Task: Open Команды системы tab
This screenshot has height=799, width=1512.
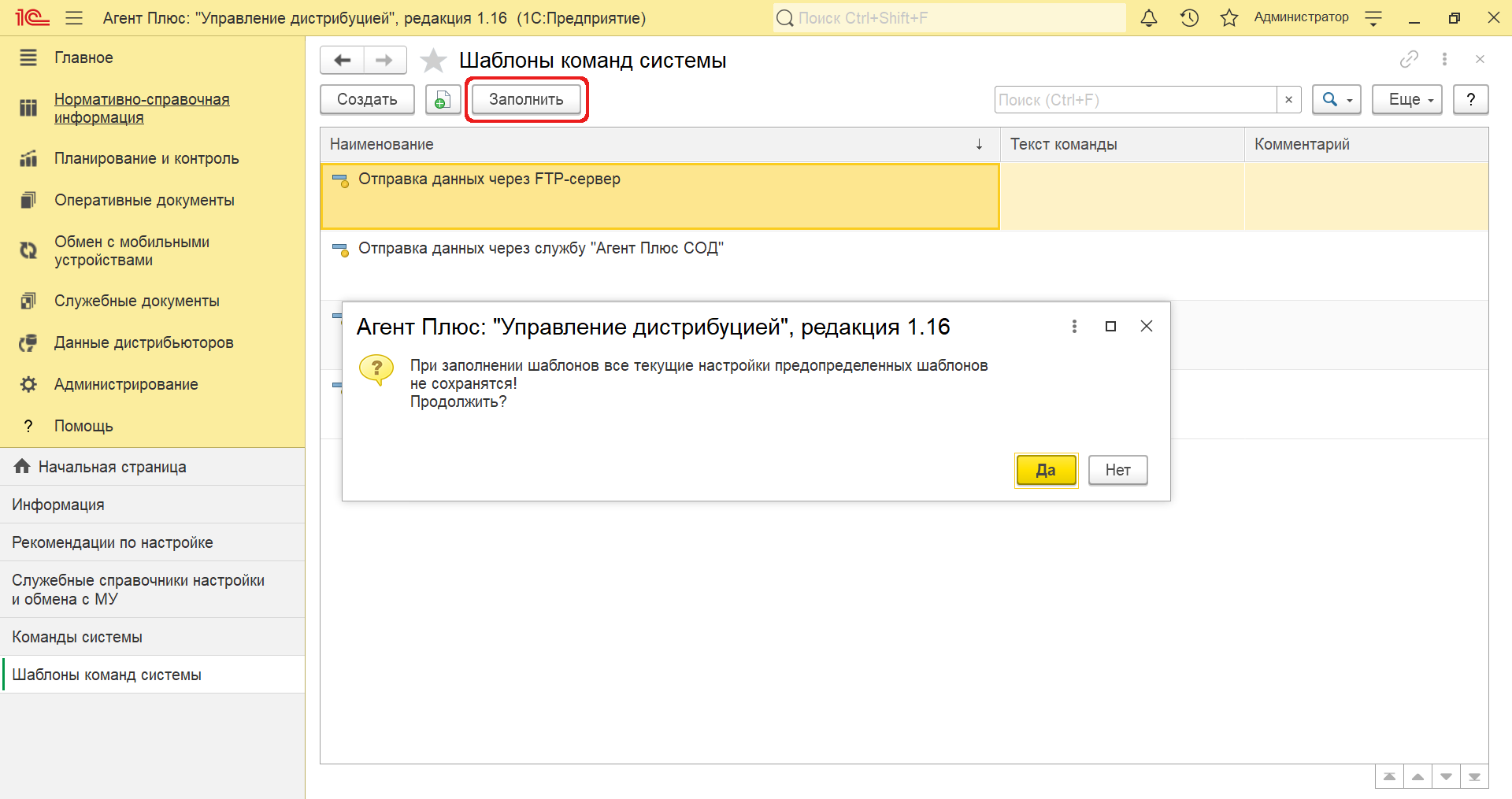Action: click(x=153, y=637)
